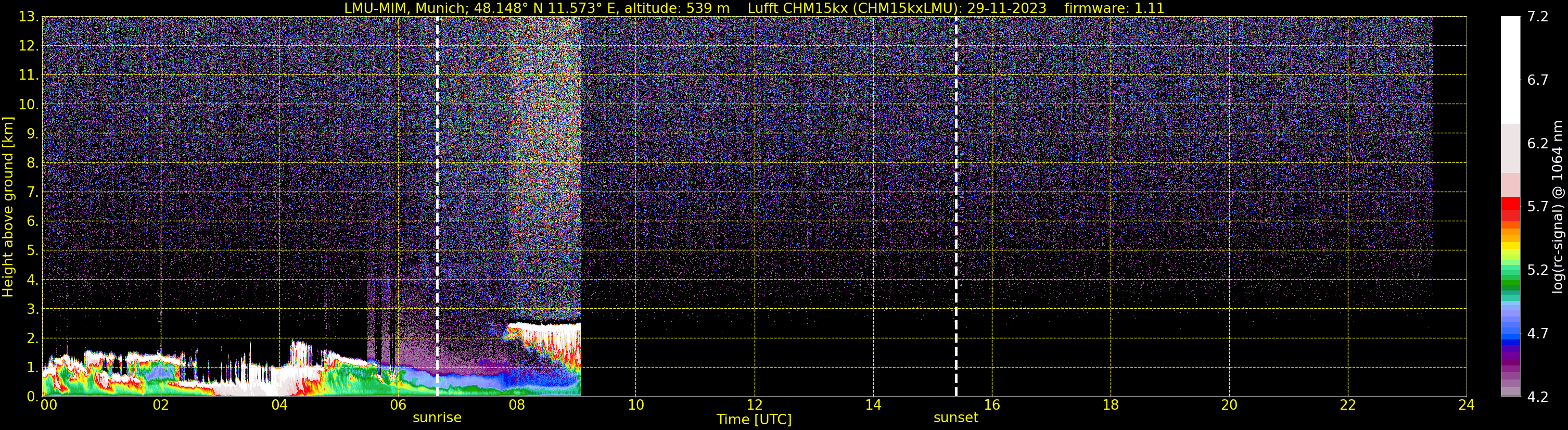Click height axis tick '12.' on the vertical axis
This screenshot has height=430, width=1568.
coord(29,46)
